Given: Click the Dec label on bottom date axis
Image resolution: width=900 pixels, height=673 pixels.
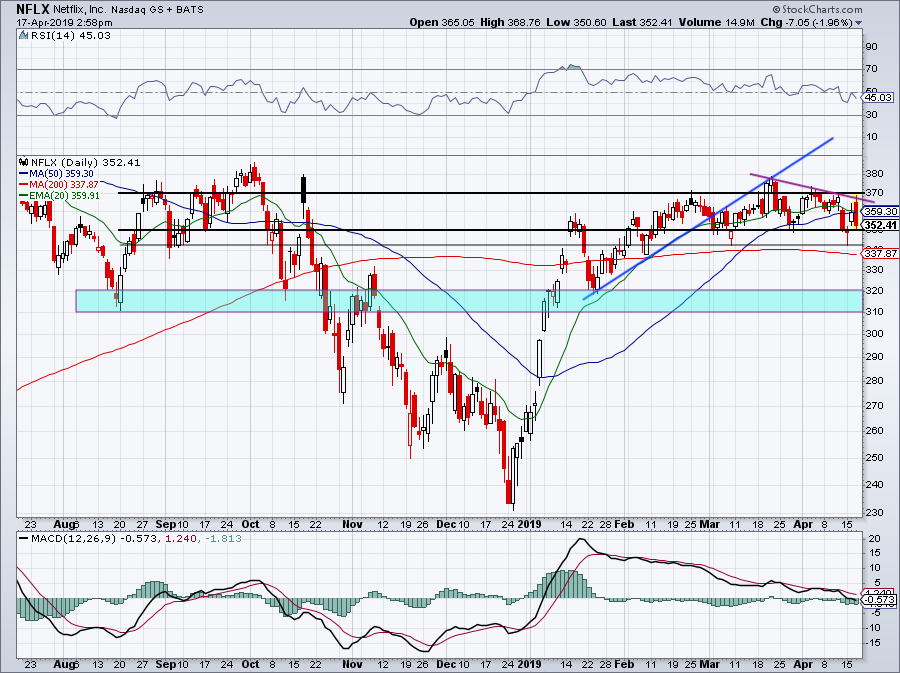Looking at the screenshot, I should tap(445, 664).
